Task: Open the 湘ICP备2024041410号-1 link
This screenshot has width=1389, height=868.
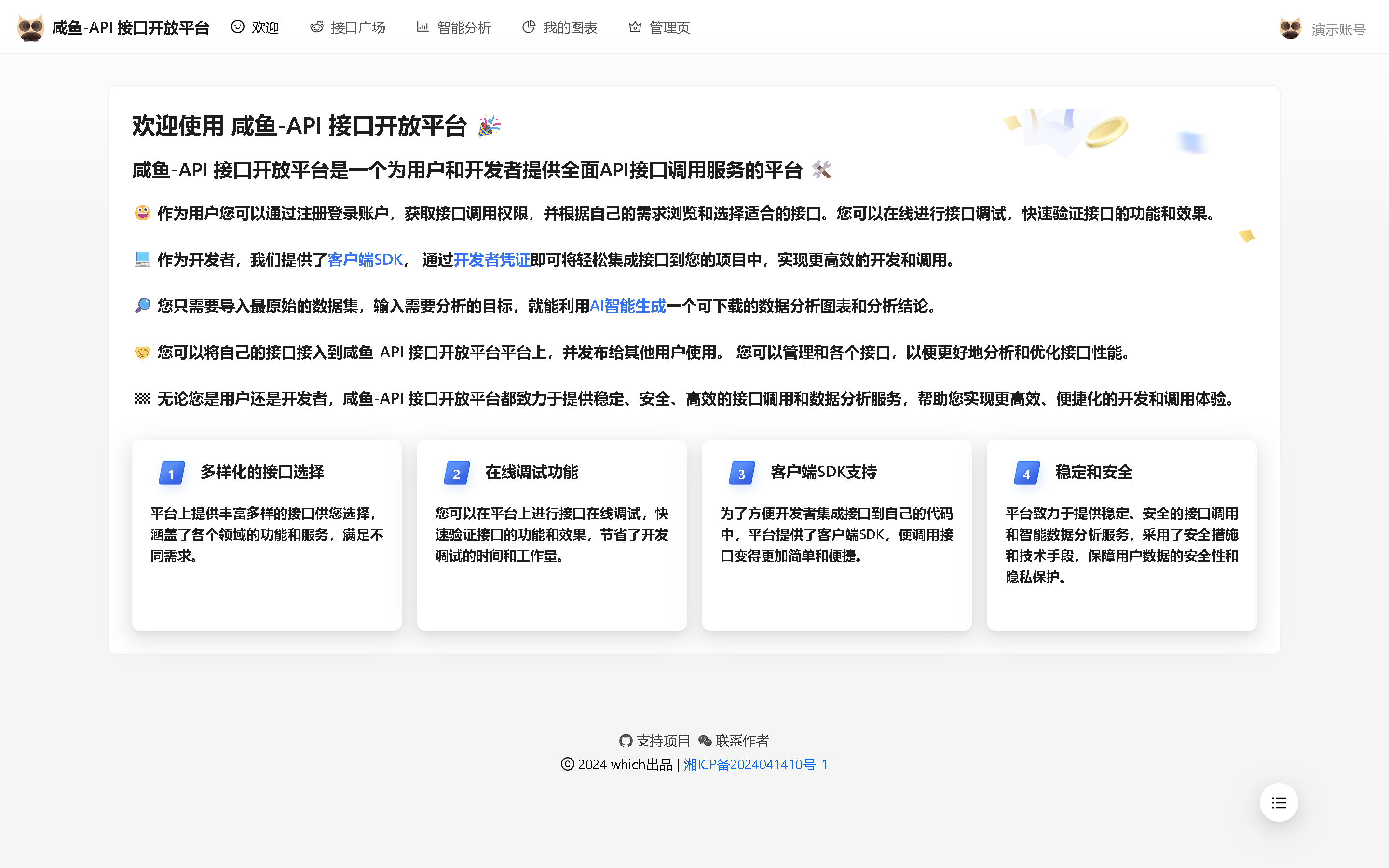Action: (755, 764)
